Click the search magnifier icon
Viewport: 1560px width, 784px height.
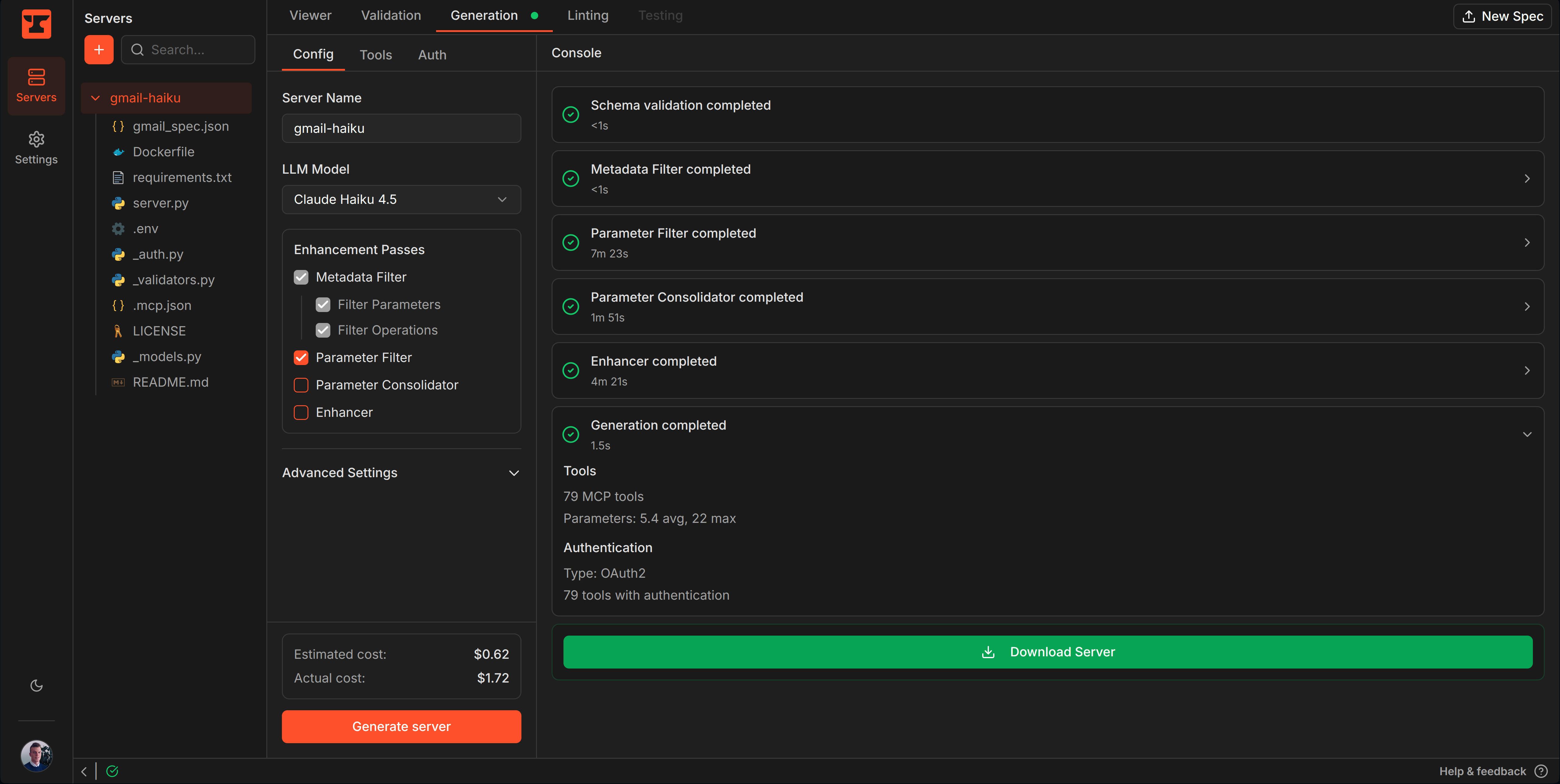pos(137,50)
